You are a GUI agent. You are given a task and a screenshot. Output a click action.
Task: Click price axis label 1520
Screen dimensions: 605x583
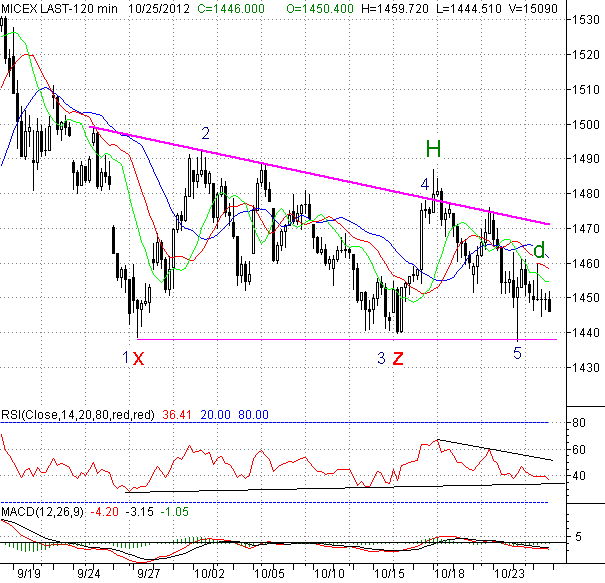click(585, 54)
